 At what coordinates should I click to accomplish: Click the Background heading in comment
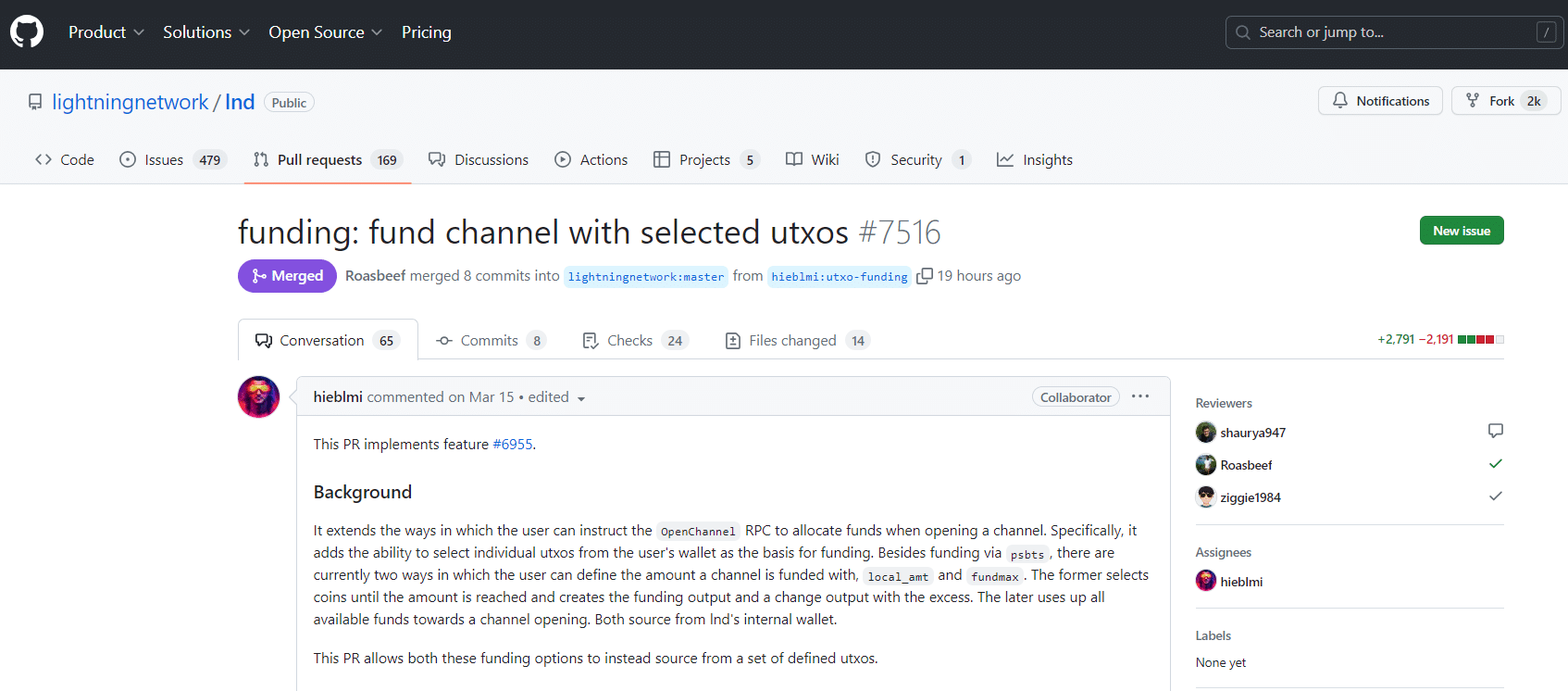point(363,492)
